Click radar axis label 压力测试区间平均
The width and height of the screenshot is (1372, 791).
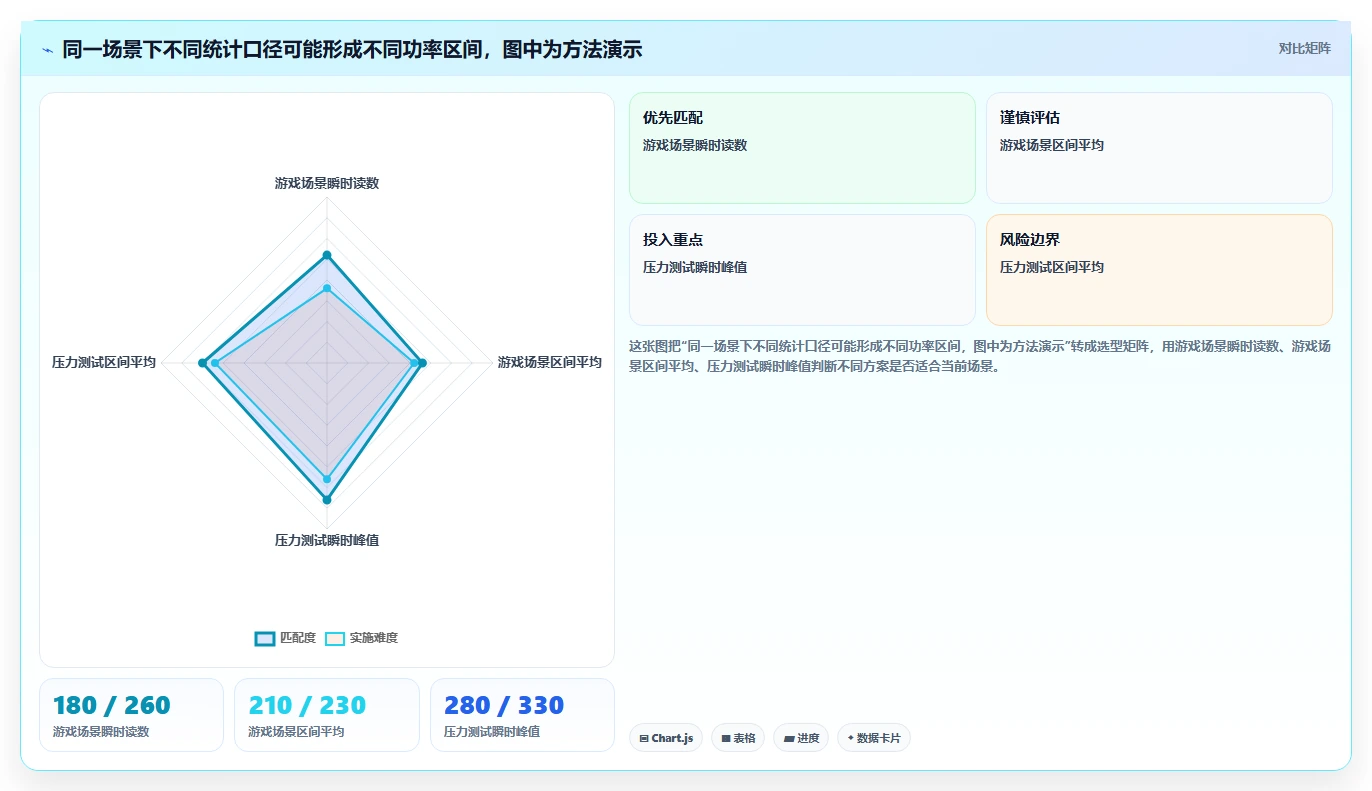click(104, 362)
